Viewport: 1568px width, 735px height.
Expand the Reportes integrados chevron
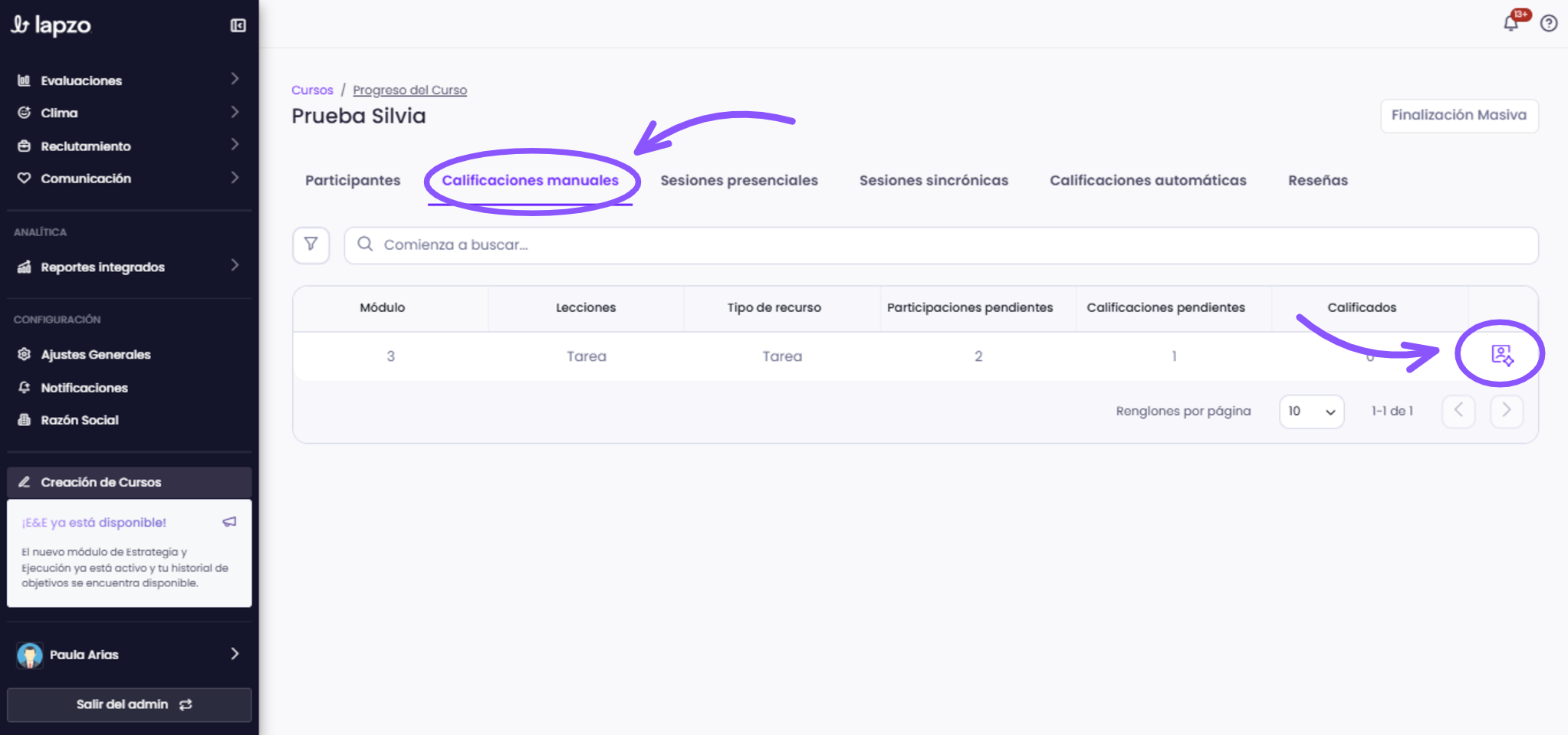[235, 265]
